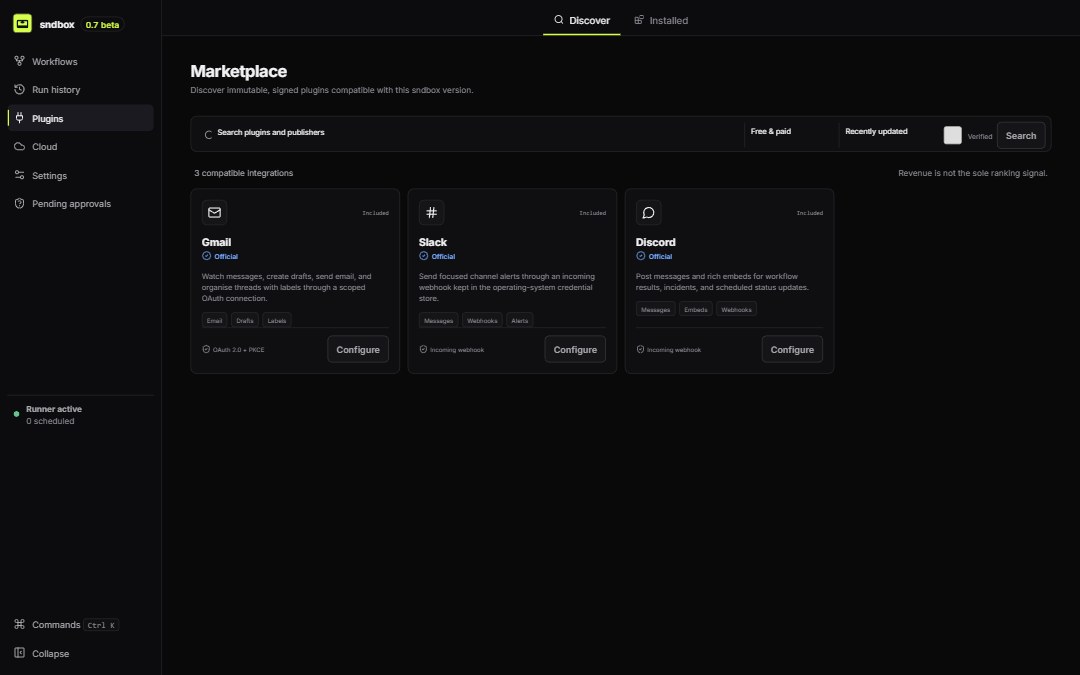Click the 0 scheduled status text
This screenshot has height=675, width=1080.
50,421
